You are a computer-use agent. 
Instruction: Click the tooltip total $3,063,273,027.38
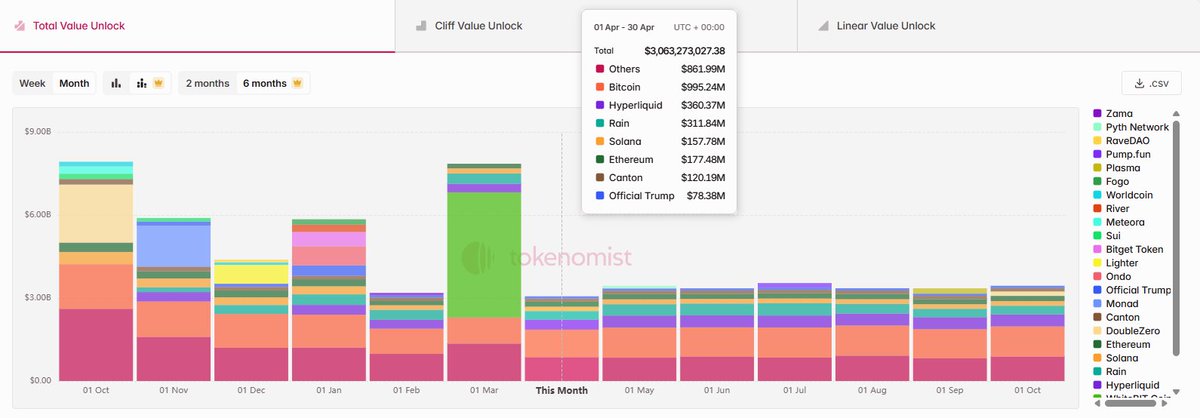(x=685, y=50)
